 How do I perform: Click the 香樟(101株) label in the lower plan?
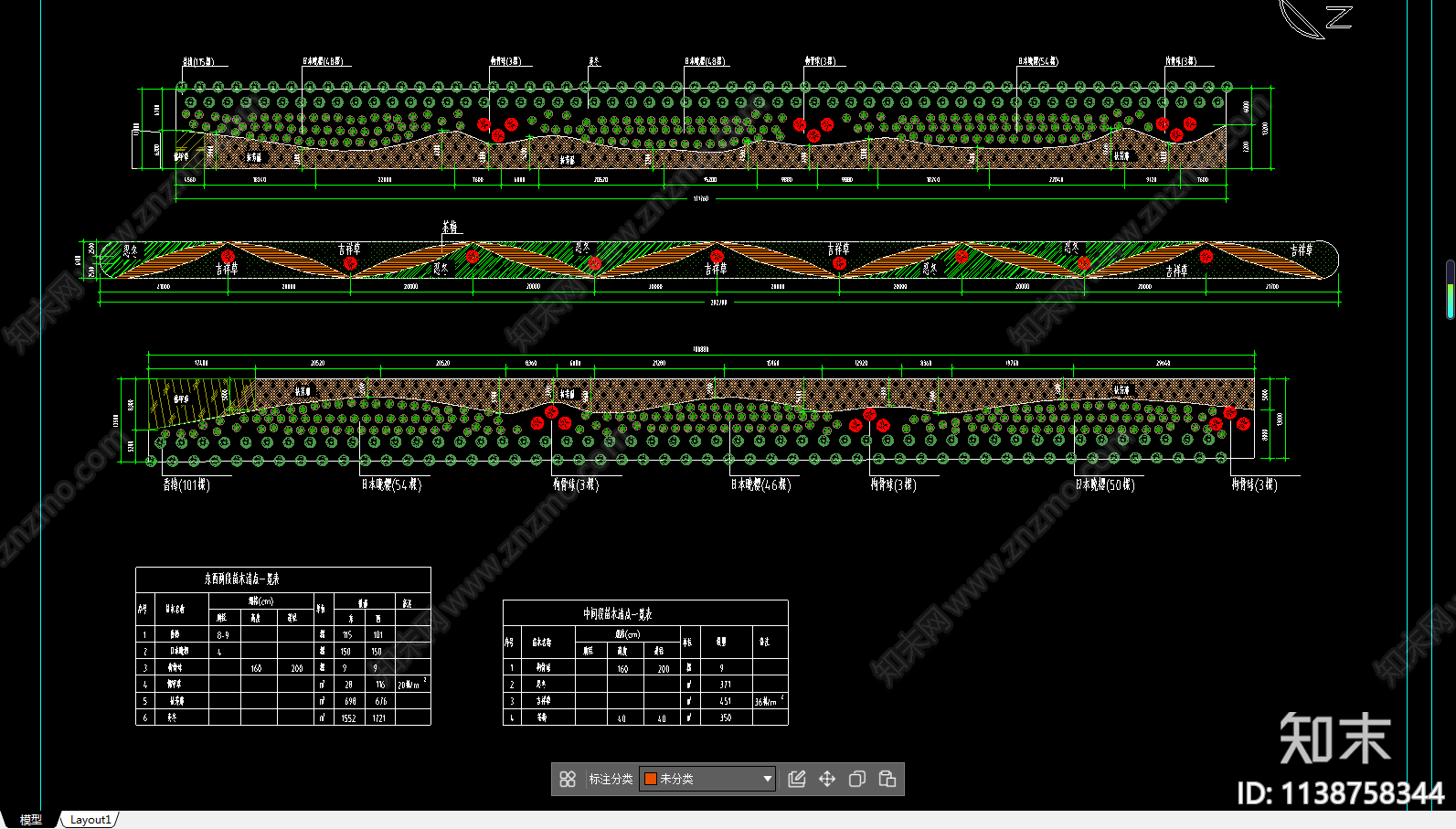(x=186, y=484)
